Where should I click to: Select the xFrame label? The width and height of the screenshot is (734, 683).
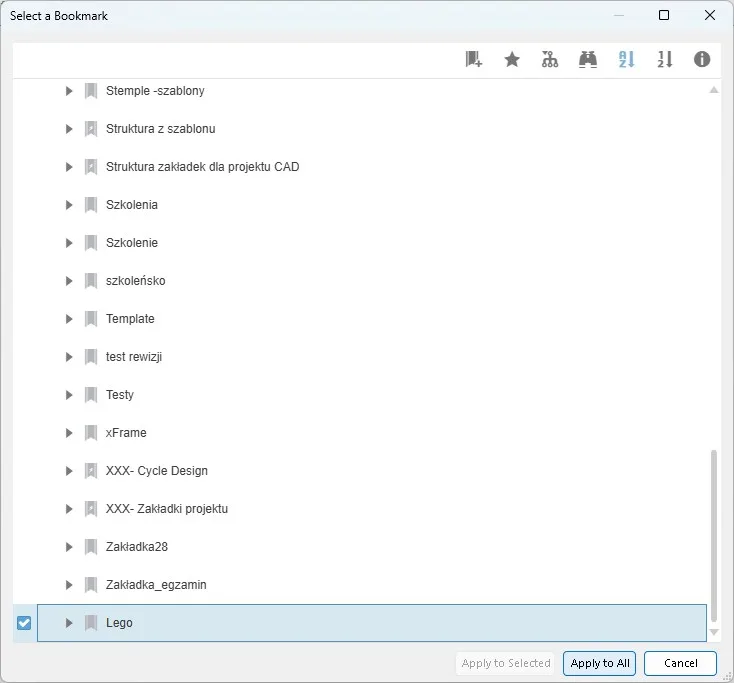[x=126, y=433]
